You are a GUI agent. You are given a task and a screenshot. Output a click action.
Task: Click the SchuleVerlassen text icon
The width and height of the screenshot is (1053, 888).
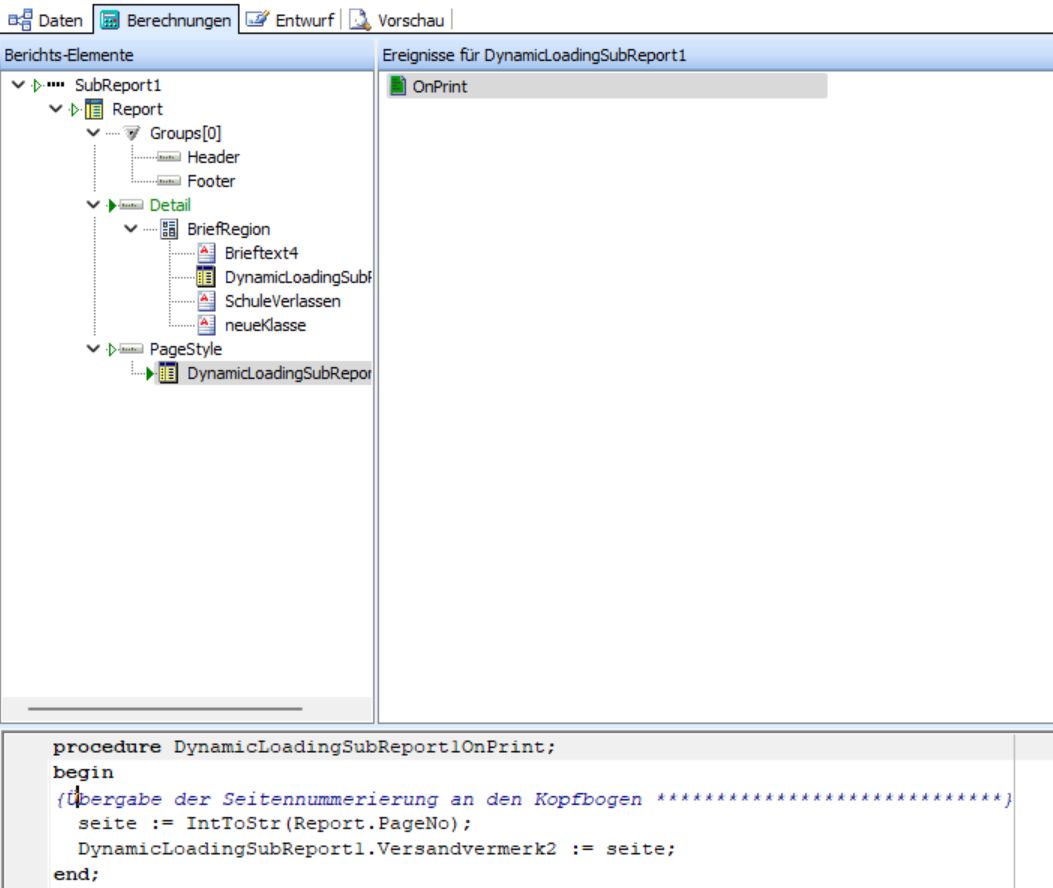click(206, 301)
